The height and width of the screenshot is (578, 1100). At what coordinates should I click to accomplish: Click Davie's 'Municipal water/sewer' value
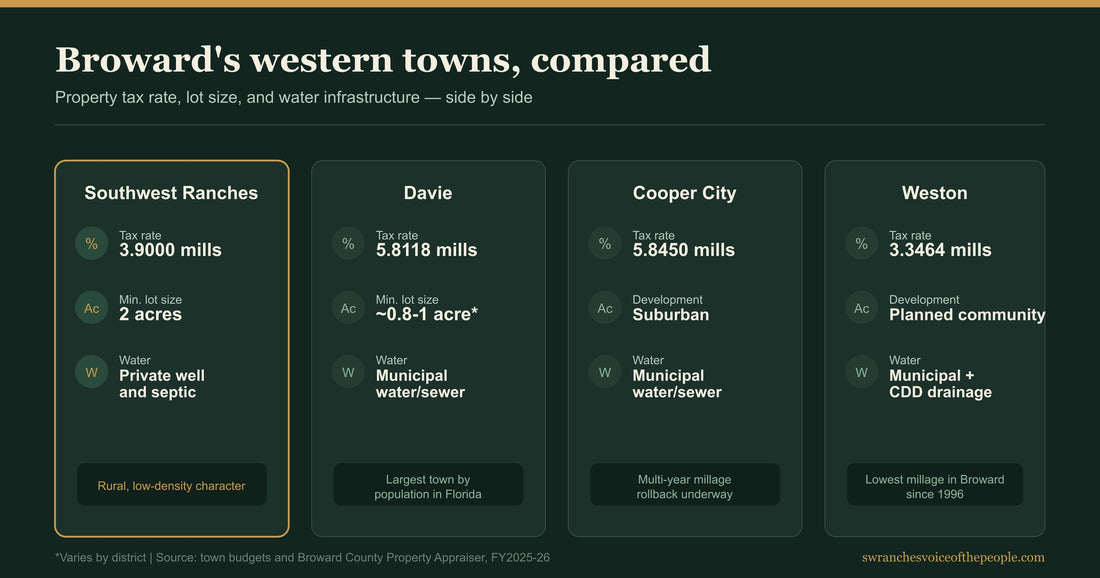420,384
